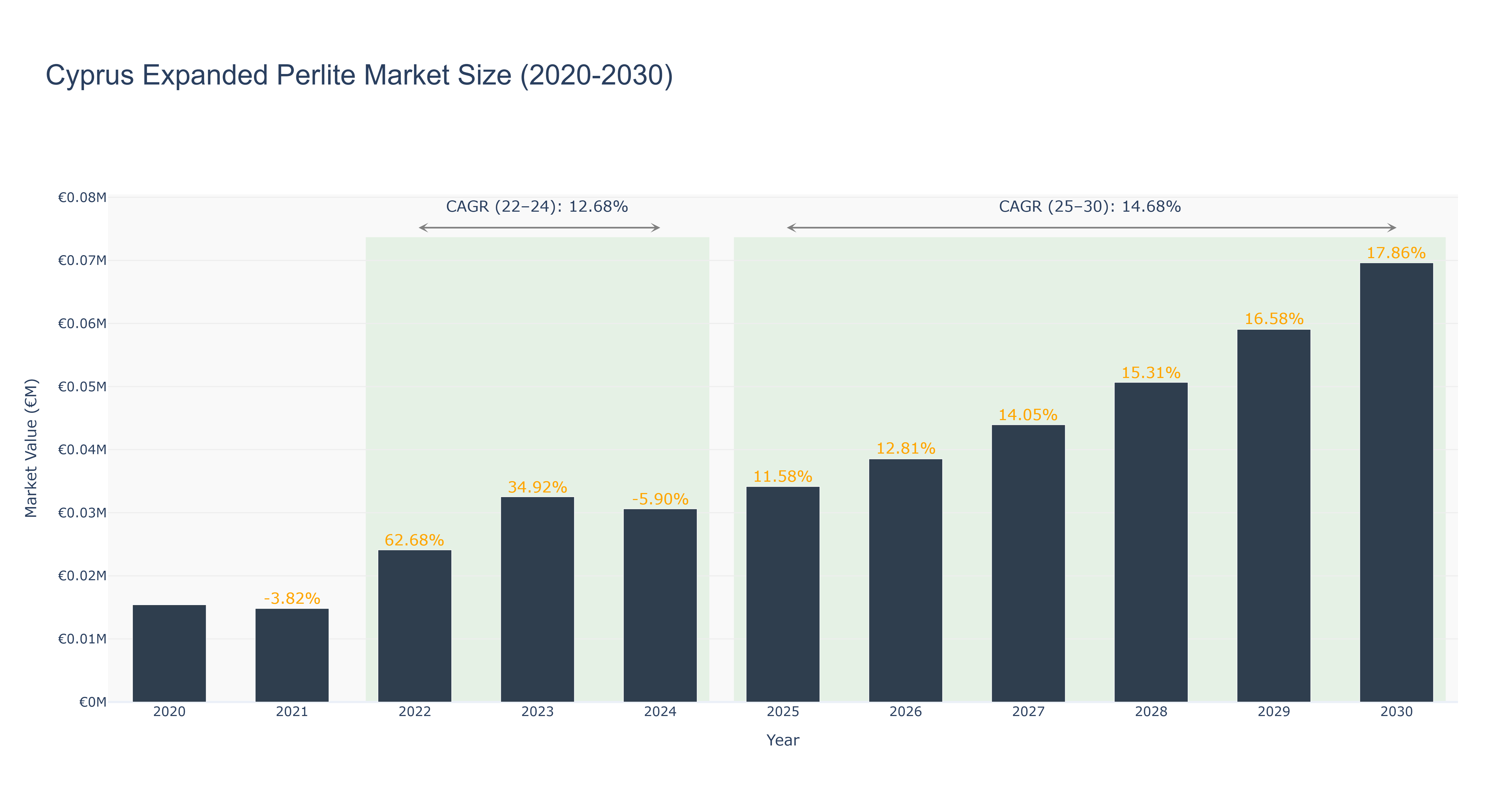Click the €0.07M y-axis tick label
1512x810 pixels.
pyautogui.click(x=82, y=261)
